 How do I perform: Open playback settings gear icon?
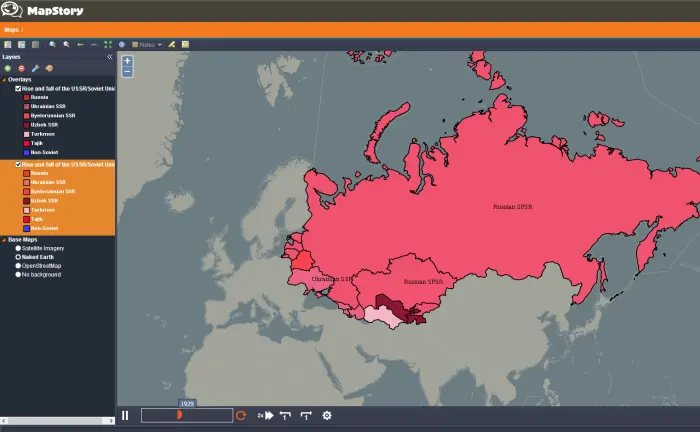[x=327, y=415]
